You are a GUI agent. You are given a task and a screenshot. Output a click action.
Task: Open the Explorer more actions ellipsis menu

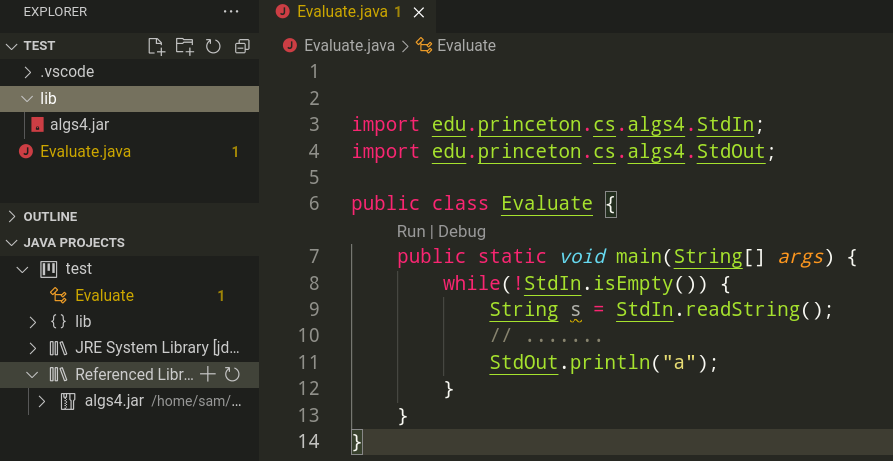coord(231,11)
